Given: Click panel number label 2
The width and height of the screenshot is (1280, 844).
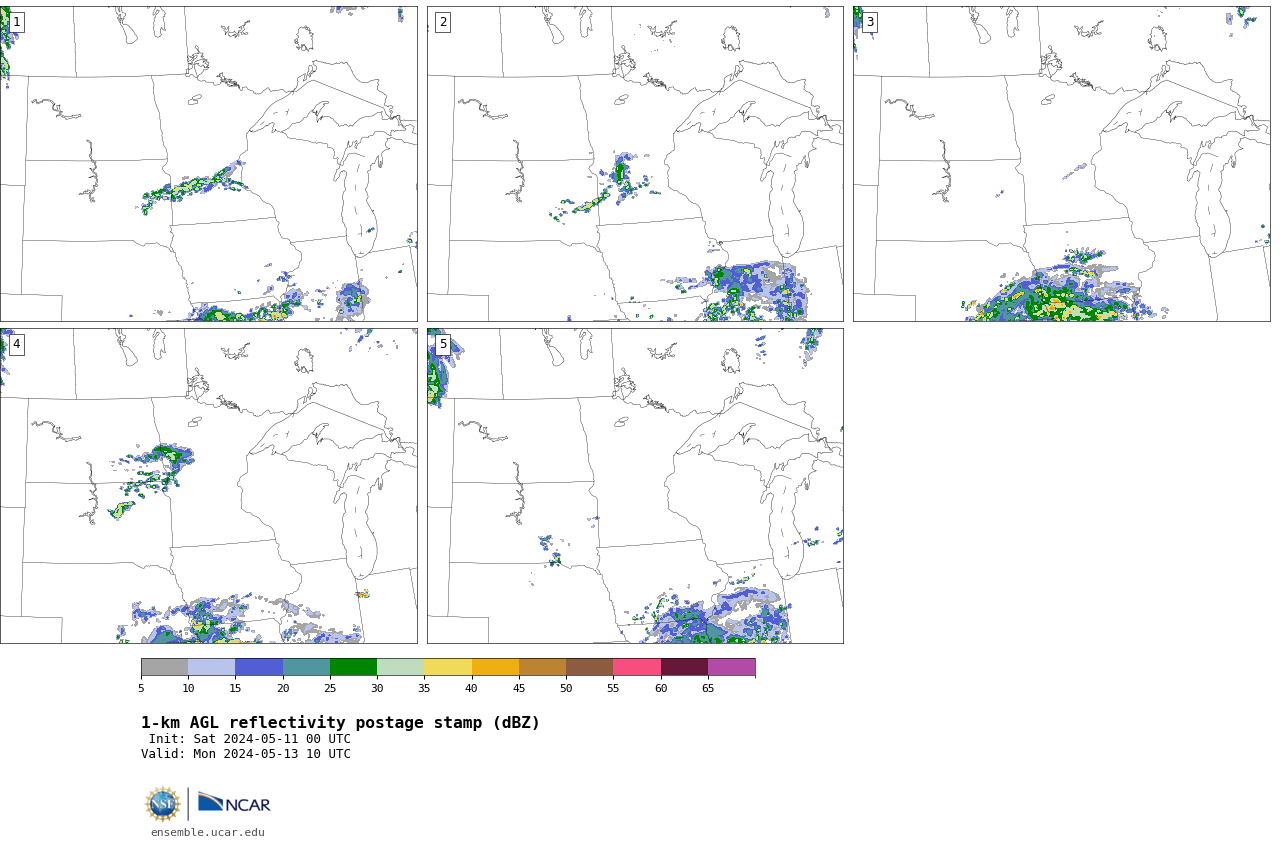Looking at the screenshot, I should click(x=443, y=22).
